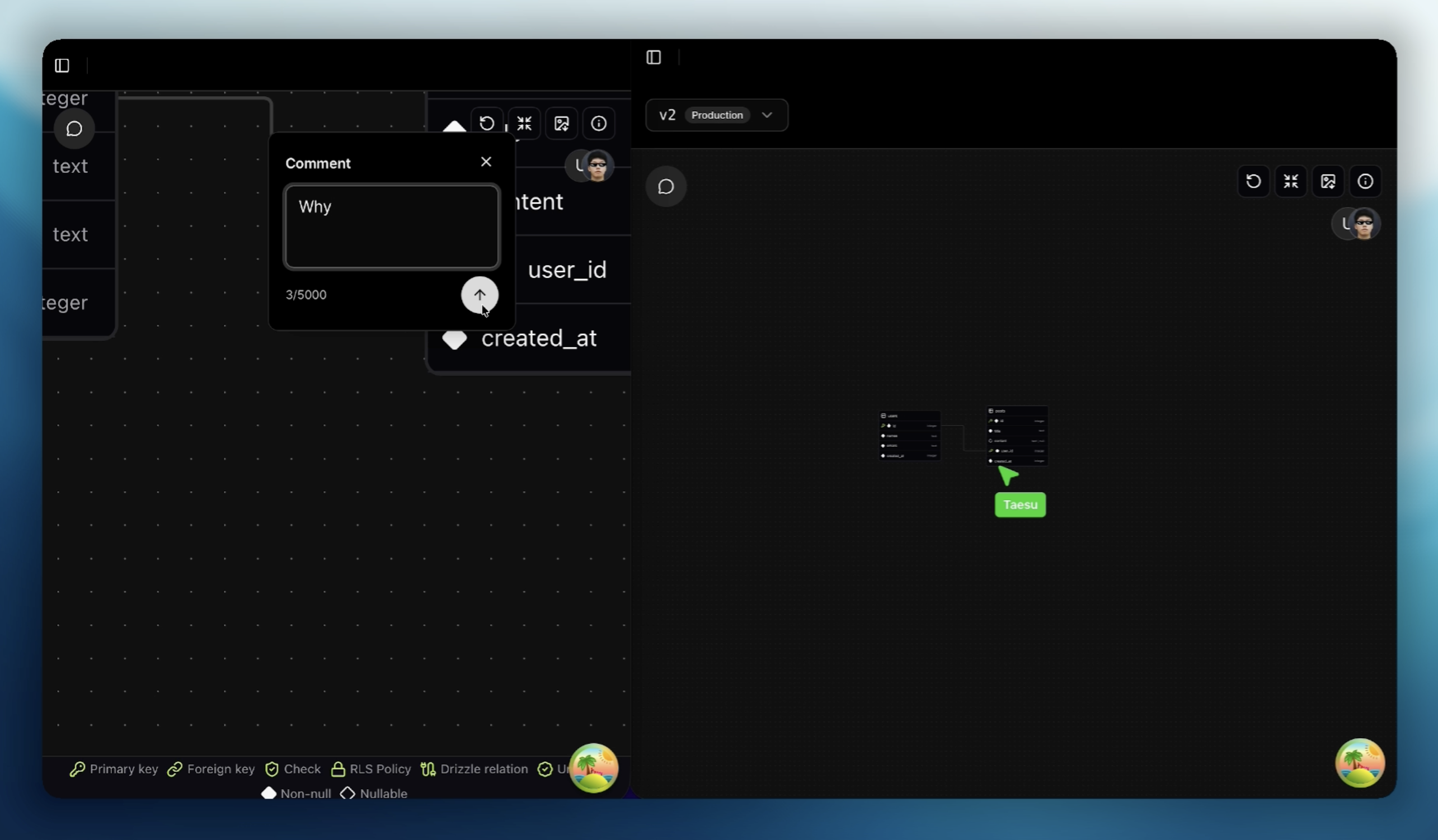Click the export image icon in the left pane

(562, 123)
